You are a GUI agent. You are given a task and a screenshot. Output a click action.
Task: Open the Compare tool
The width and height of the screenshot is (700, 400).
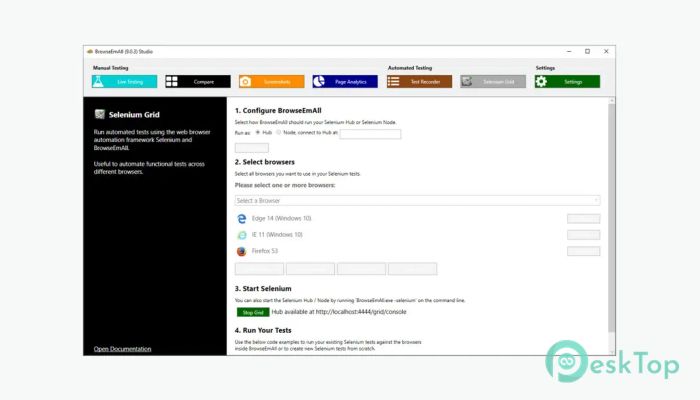pyautogui.click(x=198, y=82)
